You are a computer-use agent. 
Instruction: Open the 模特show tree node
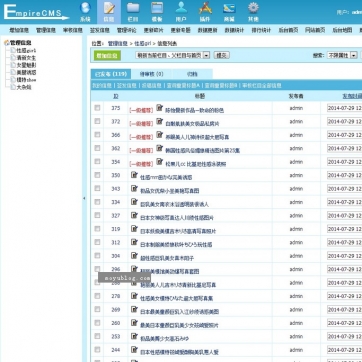tap(26, 80)
